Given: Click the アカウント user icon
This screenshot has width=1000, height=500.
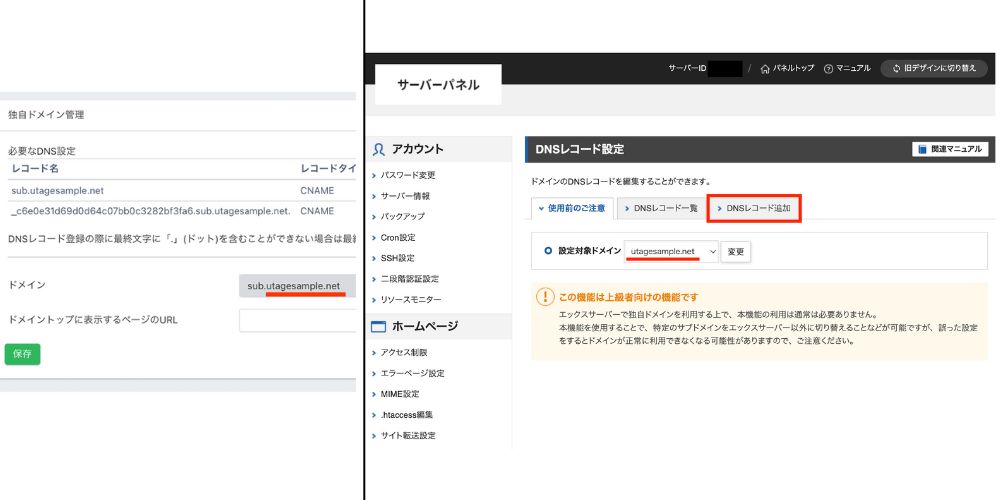Looking at the screenshot, I should [378, 149].
